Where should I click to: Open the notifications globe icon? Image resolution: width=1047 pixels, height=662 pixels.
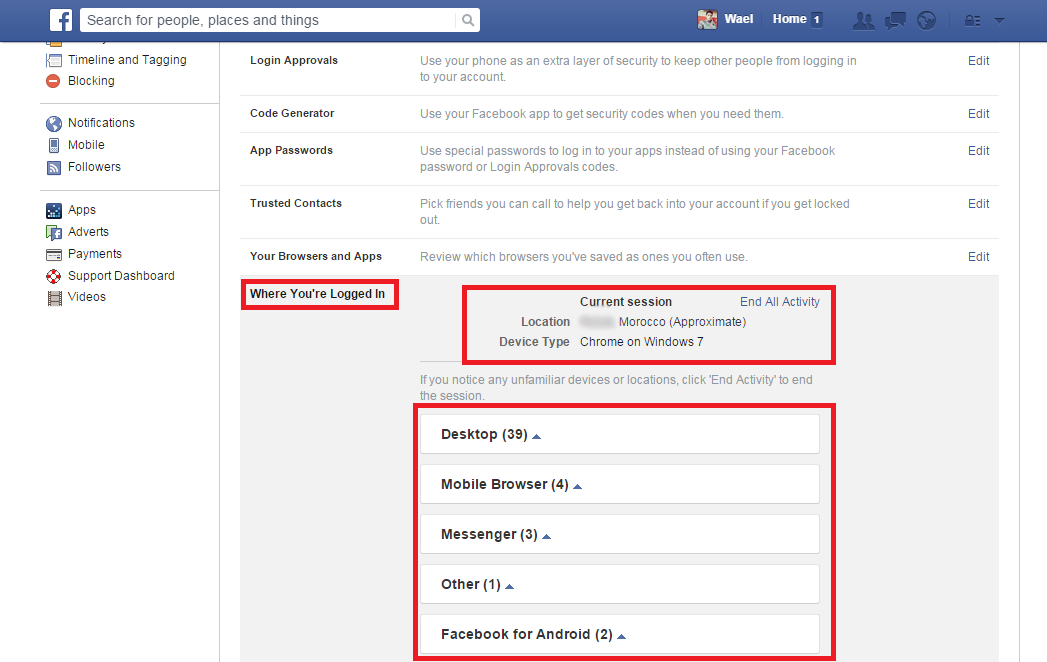(x=926, y=21)
